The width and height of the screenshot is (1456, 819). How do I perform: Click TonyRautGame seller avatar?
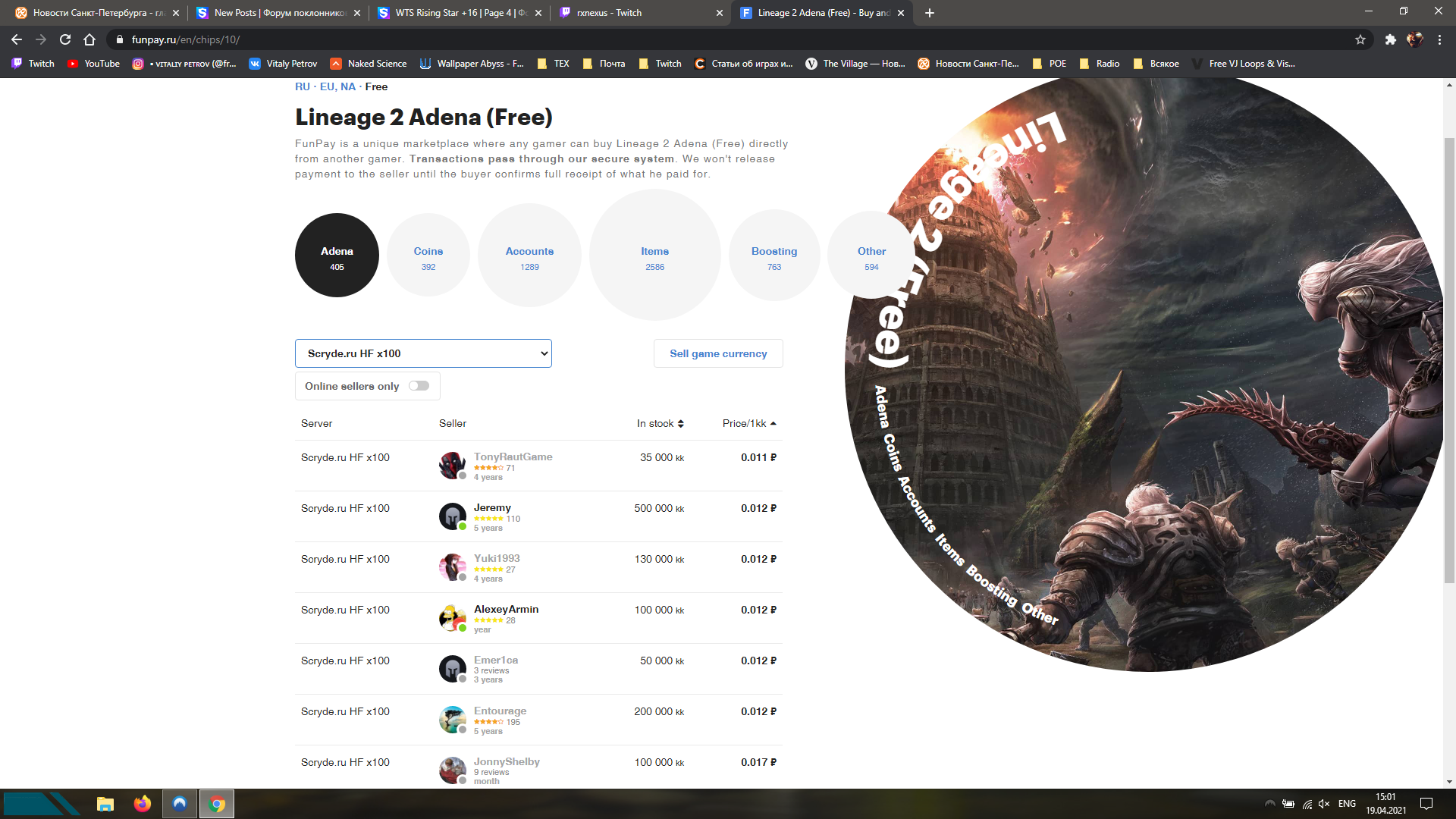pos(452,465)
